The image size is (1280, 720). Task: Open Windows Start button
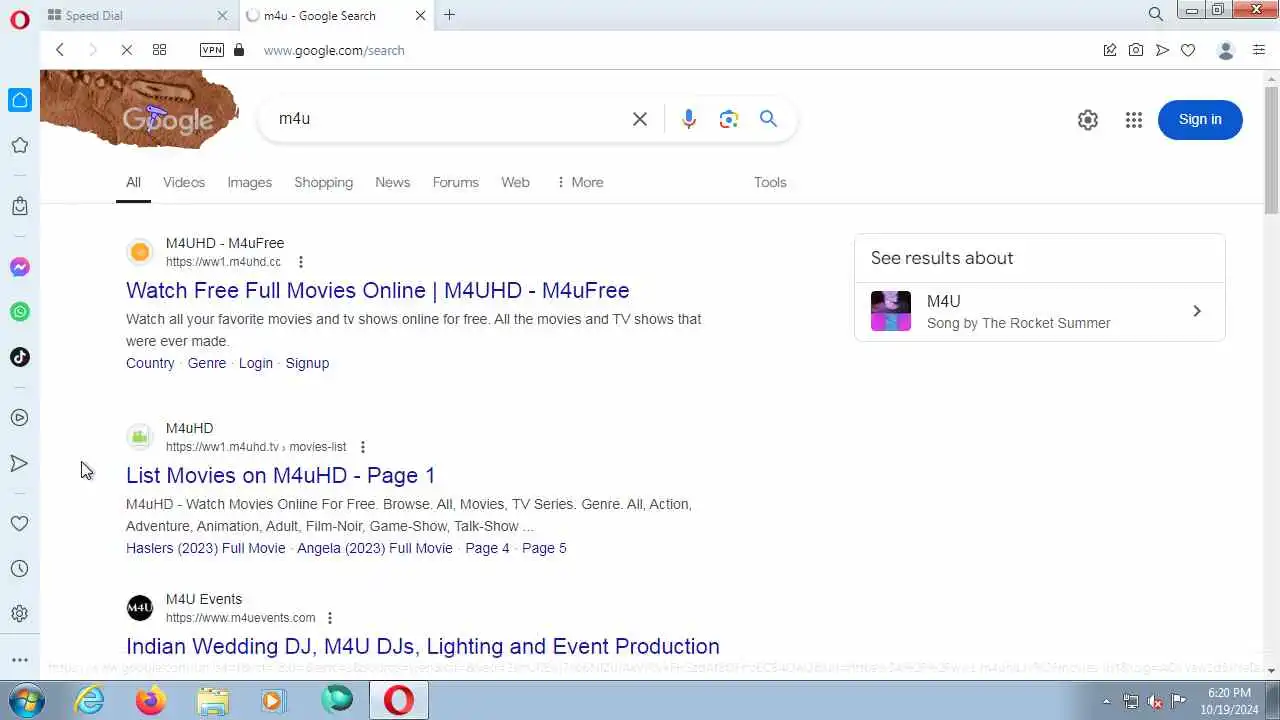point(27,700)
